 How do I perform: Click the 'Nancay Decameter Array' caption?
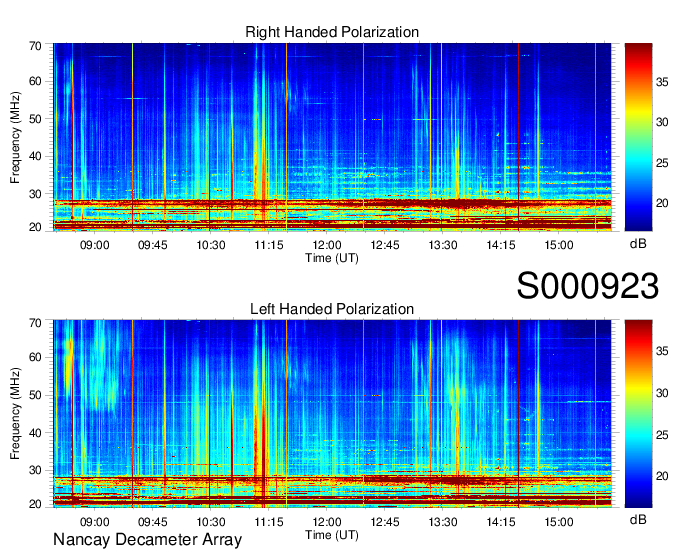147,540
